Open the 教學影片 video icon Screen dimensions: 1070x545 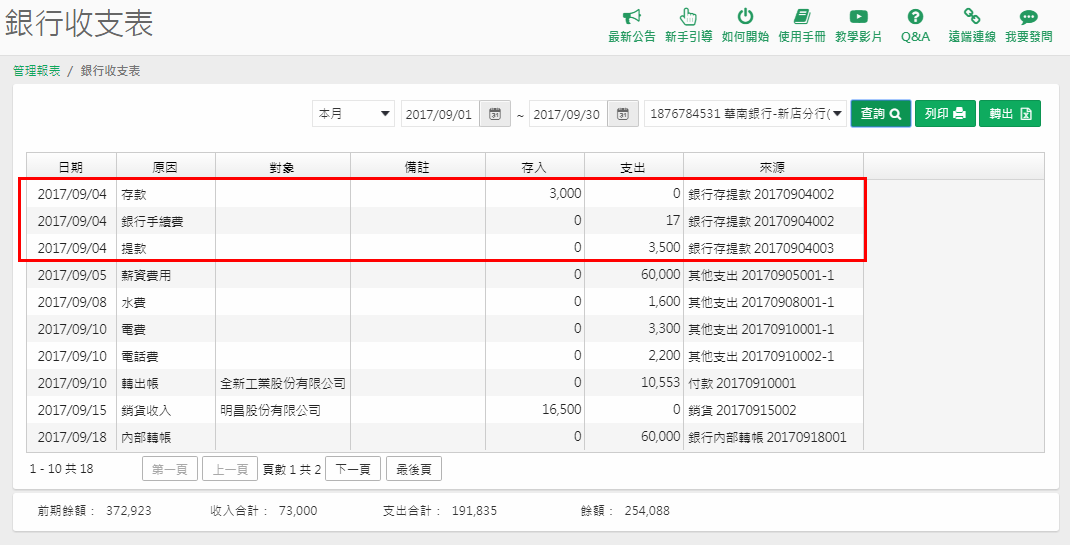858,16
